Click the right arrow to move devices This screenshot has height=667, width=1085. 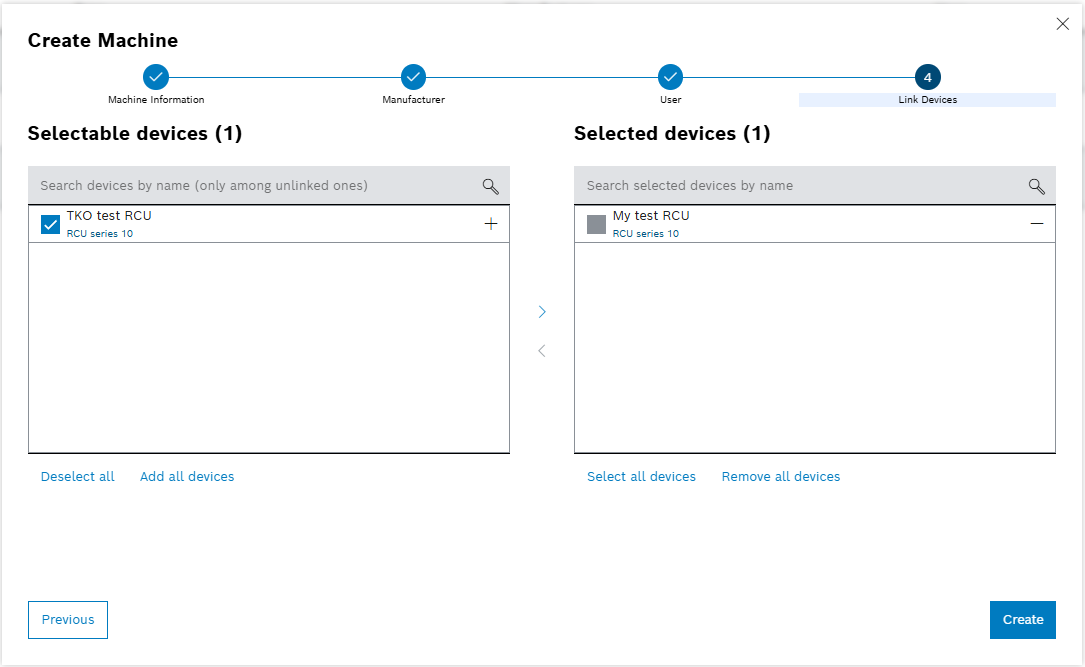(542, 312)
